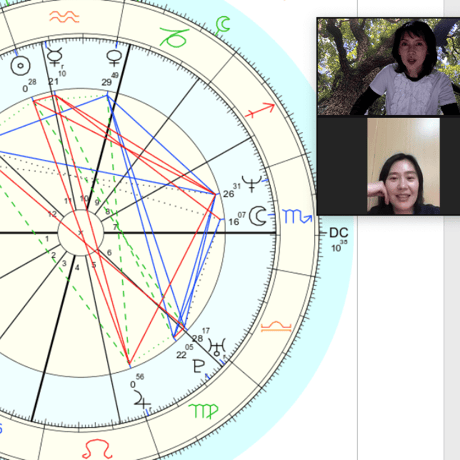Click the Sun glyph in the chart

tap(20, 66)
